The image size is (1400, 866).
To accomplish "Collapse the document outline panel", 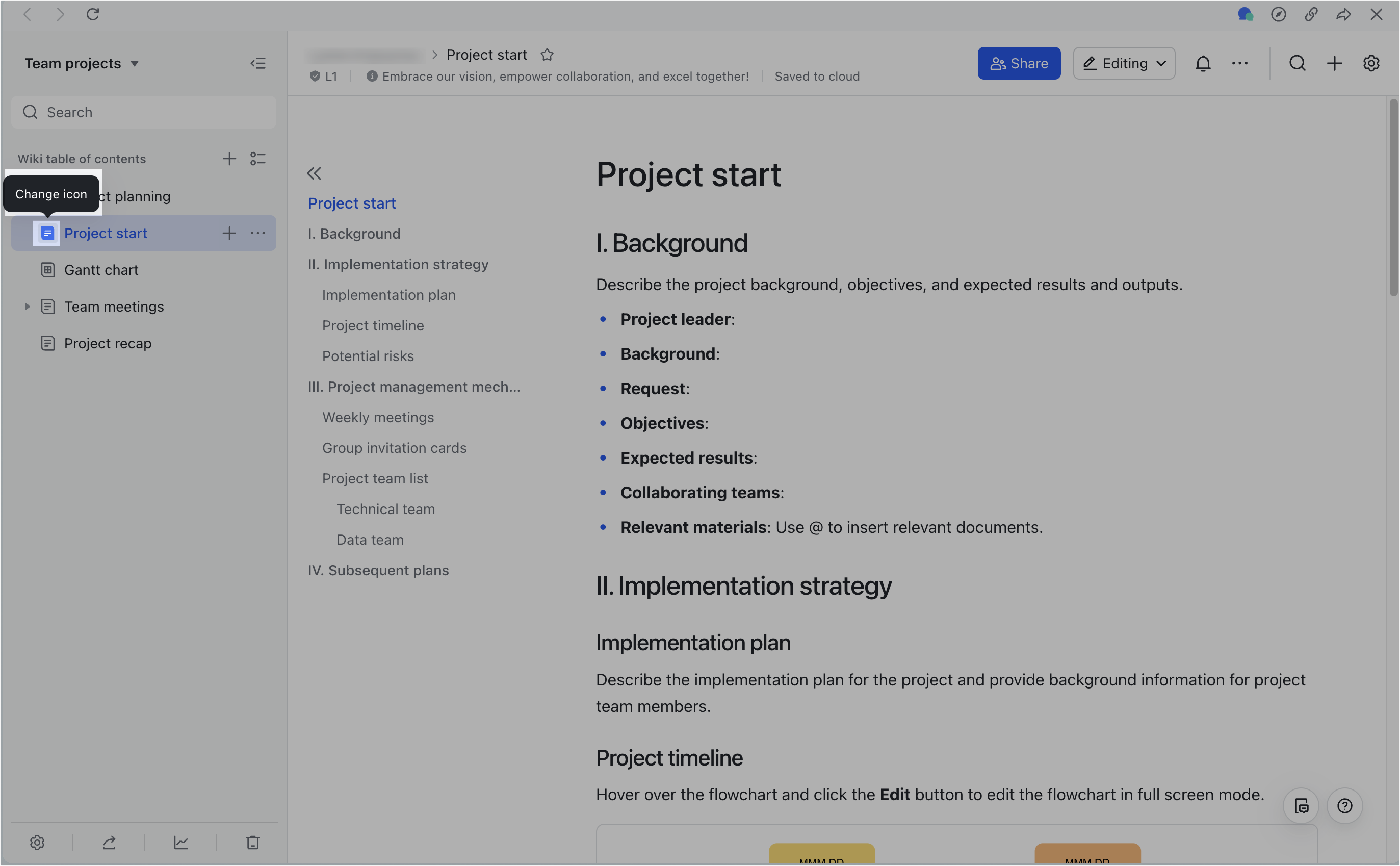I will tap(314, 173).
